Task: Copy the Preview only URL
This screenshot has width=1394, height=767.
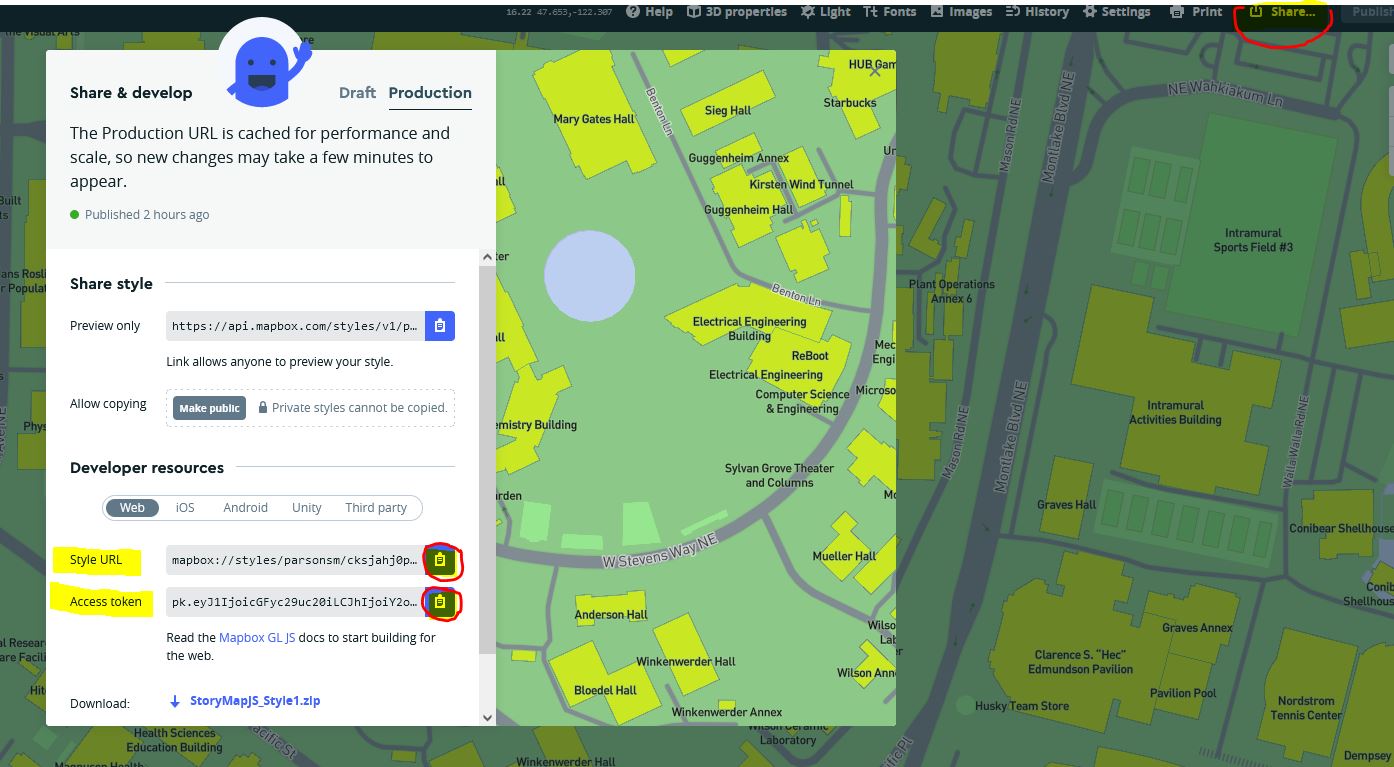Action: click(x=440, y=326)
